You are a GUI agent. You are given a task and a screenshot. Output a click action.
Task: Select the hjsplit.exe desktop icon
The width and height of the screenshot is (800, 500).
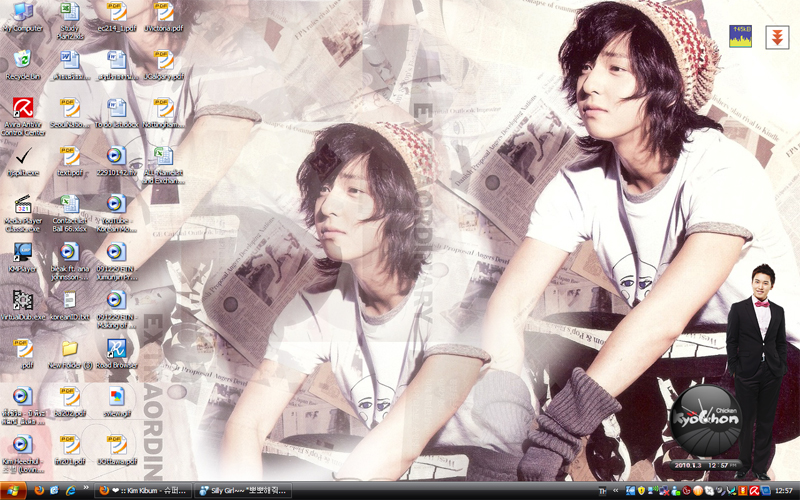(x=23, y=161)
